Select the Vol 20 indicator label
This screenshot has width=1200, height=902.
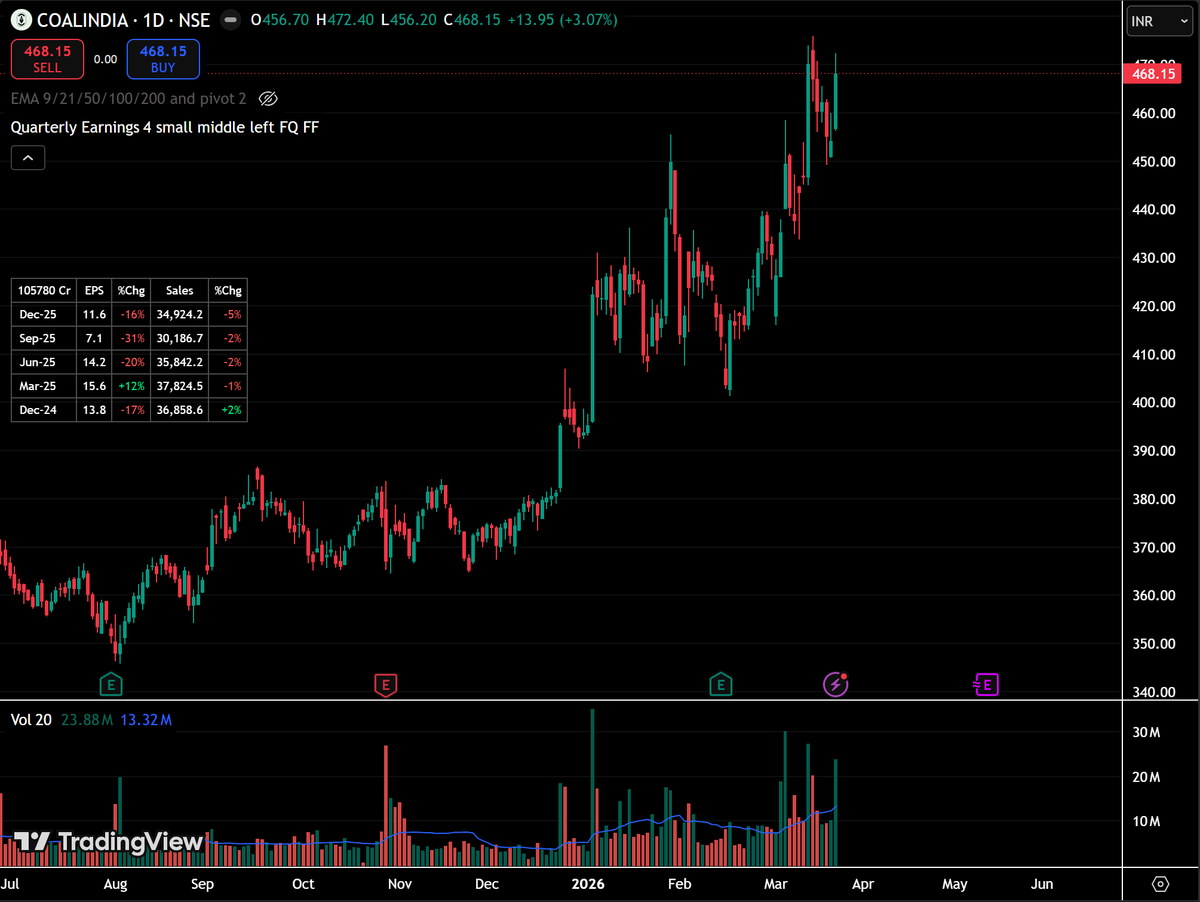[x=31, y=719]
